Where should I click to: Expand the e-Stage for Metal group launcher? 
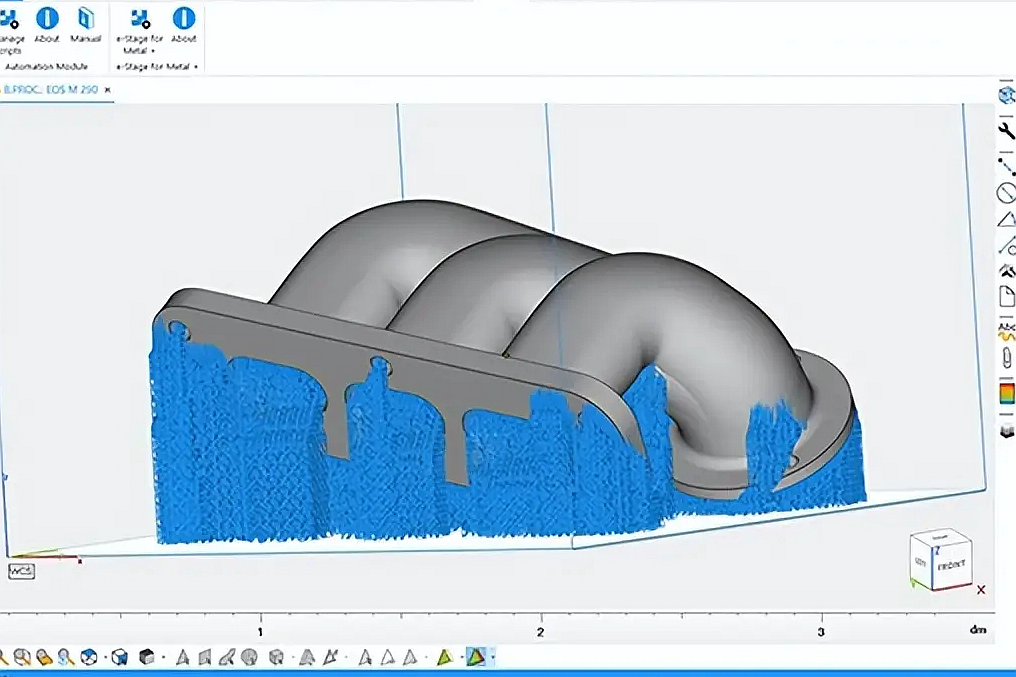[196, 67]
